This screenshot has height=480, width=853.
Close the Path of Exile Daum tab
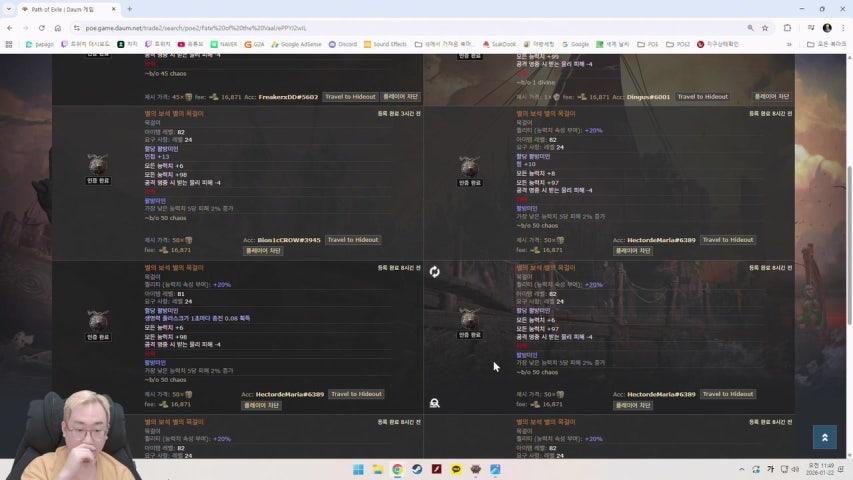(x=113, y=9)
